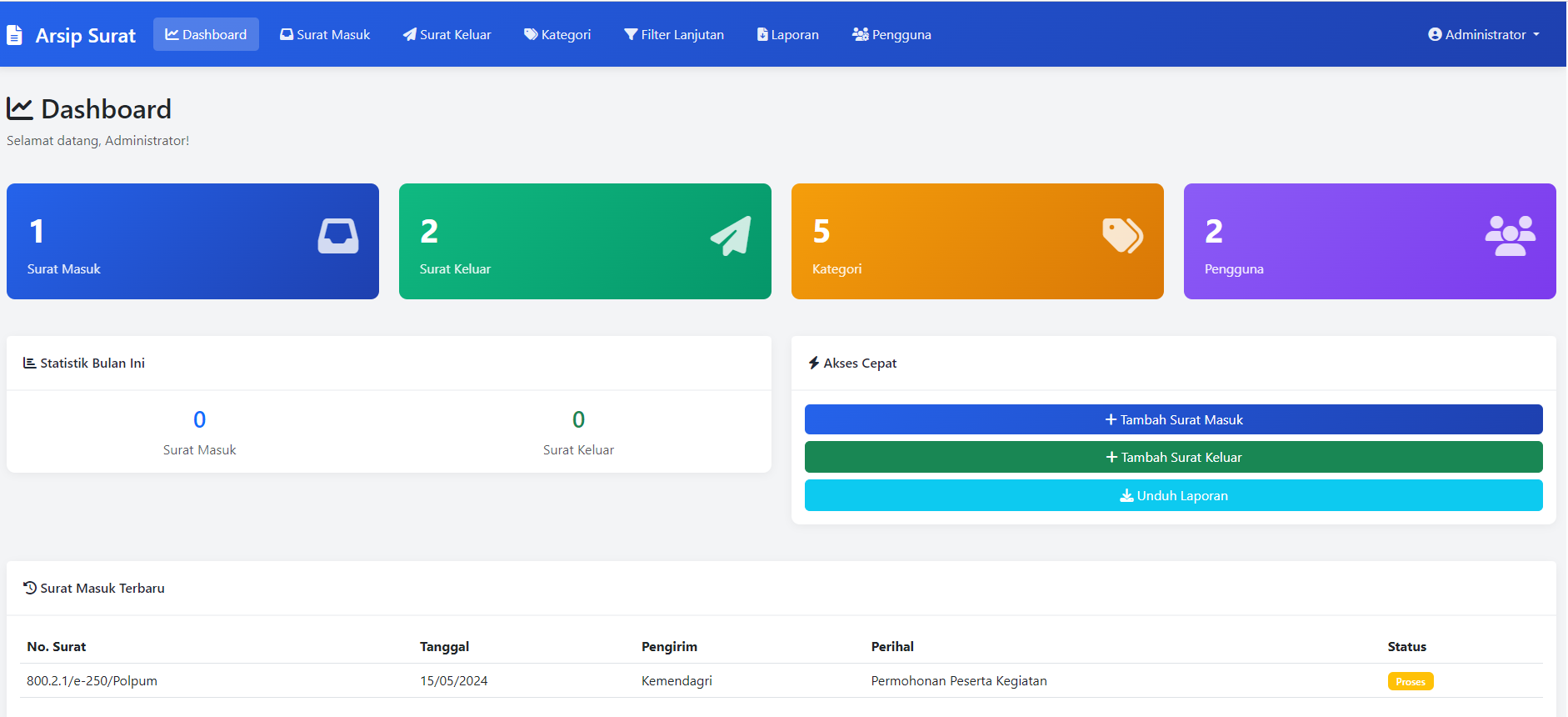Click the Tambah Surat Masuk button
Screen dimensions: 1568x717
coord(1174,419)
